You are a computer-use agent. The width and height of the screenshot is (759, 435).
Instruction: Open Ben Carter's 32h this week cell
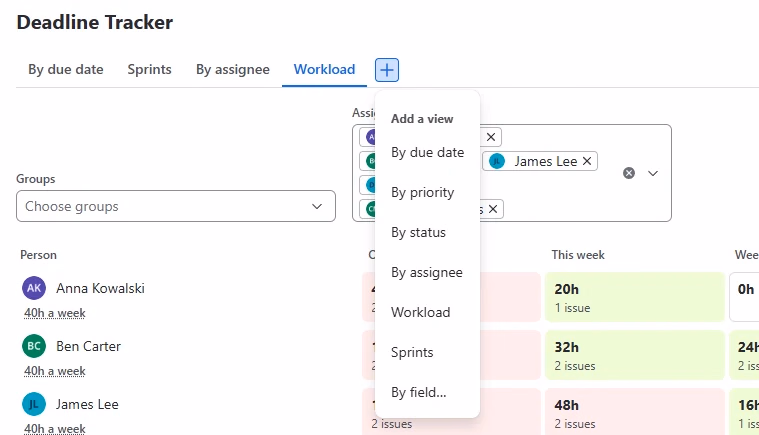tap(635, 355)
